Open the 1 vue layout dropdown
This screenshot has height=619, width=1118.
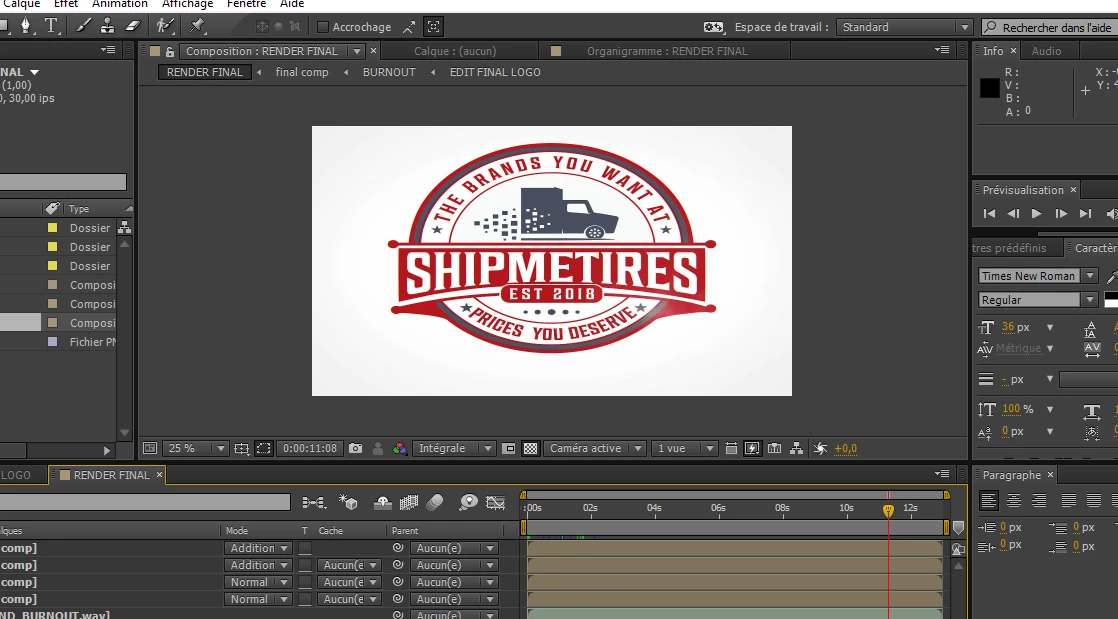[684, 449]
